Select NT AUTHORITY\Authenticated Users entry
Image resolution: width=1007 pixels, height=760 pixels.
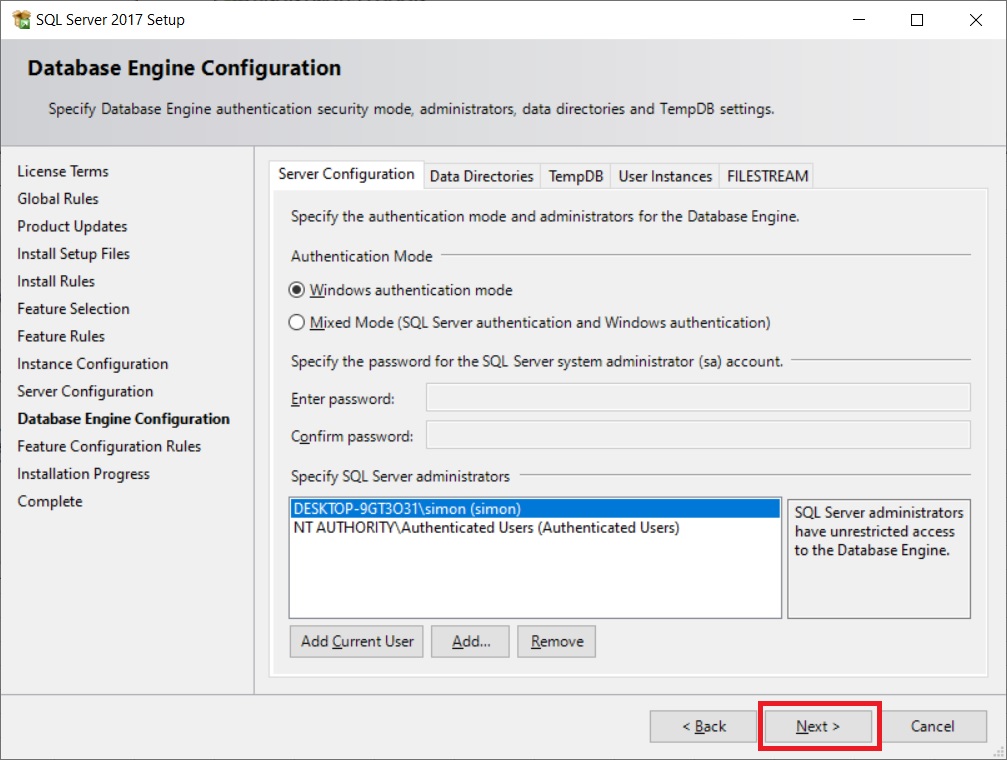pos(535,527)
